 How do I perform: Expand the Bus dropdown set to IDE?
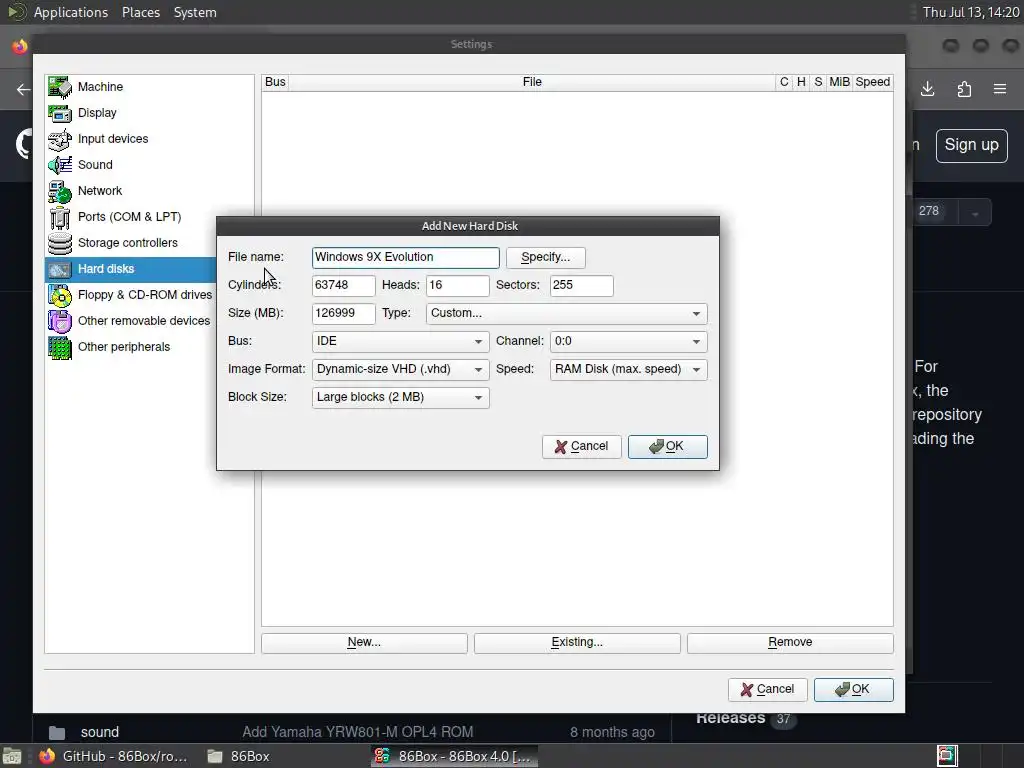(400, 342)
